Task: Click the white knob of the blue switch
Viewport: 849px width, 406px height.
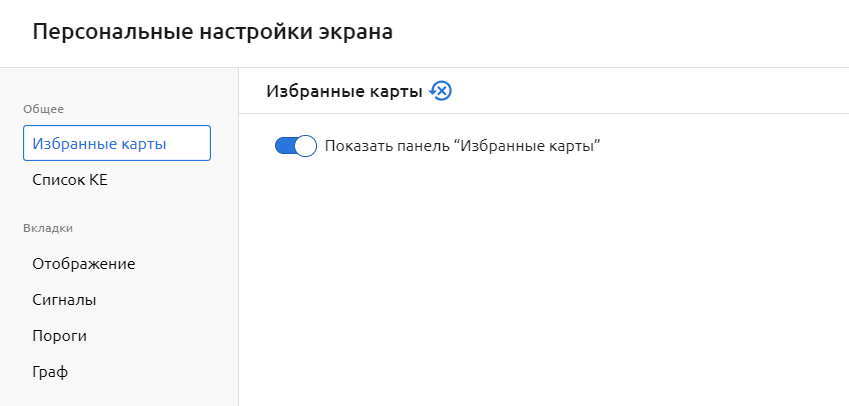Action: click(306, 146)
